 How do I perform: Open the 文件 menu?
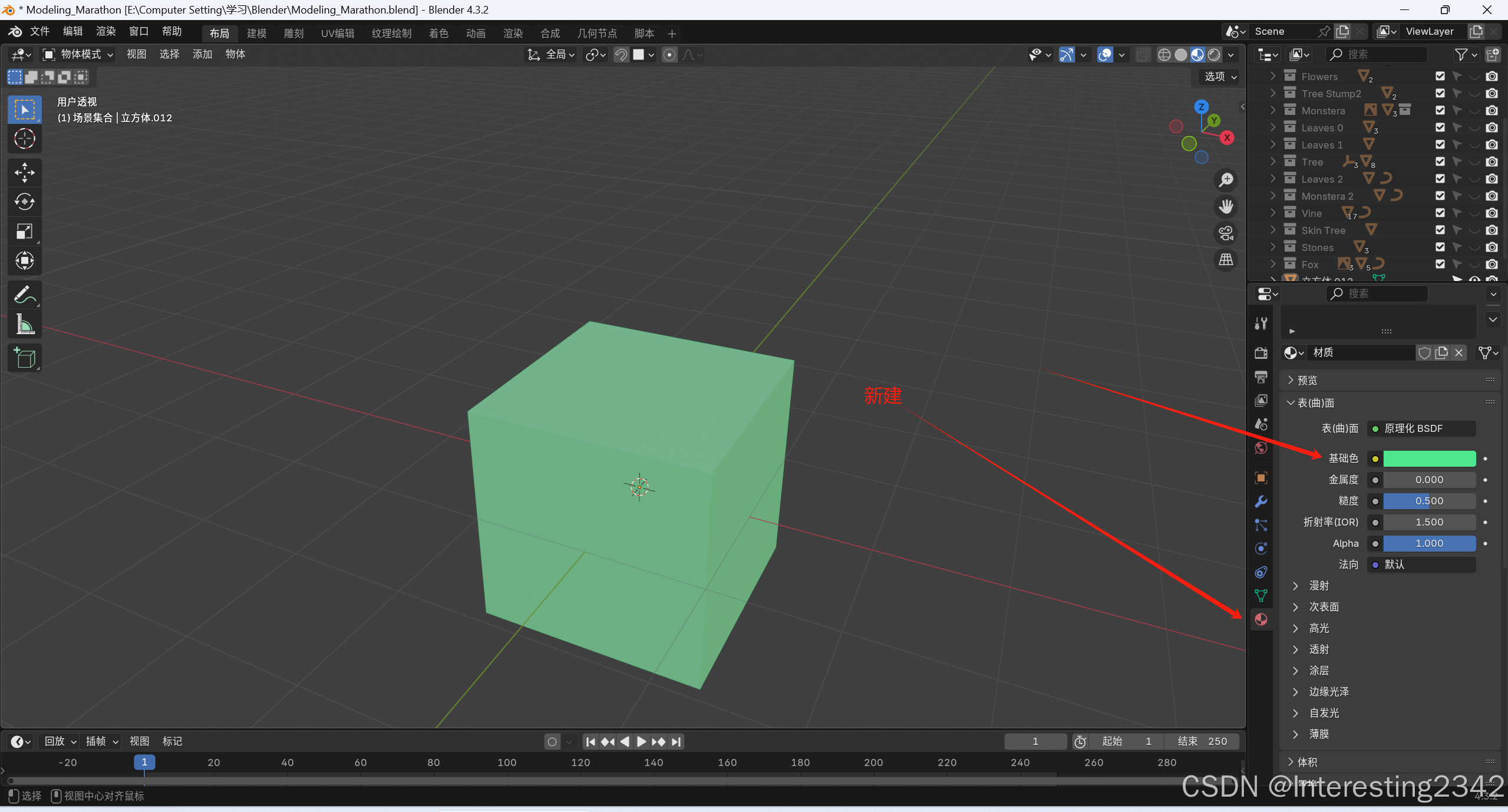tap(39, 31)
